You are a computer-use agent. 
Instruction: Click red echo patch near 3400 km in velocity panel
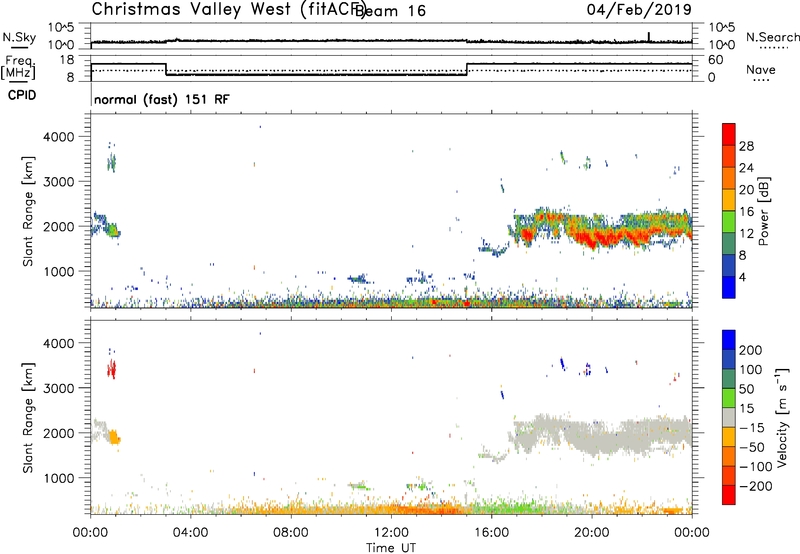(x=111, y=369)
